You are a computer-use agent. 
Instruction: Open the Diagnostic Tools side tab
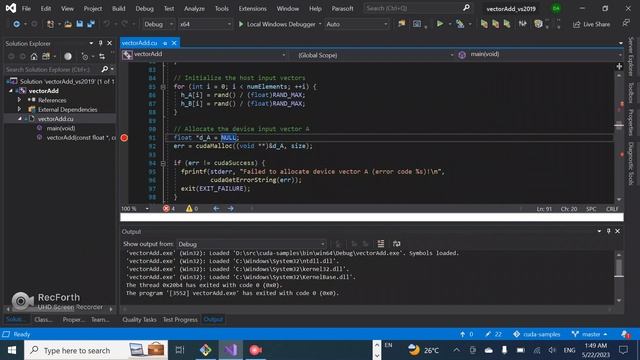tap(631, 164)
